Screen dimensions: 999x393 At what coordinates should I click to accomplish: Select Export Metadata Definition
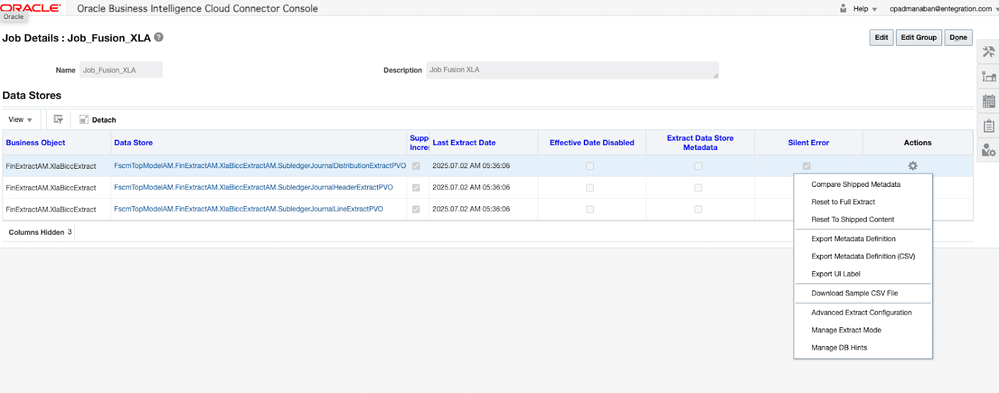point(854,239)
